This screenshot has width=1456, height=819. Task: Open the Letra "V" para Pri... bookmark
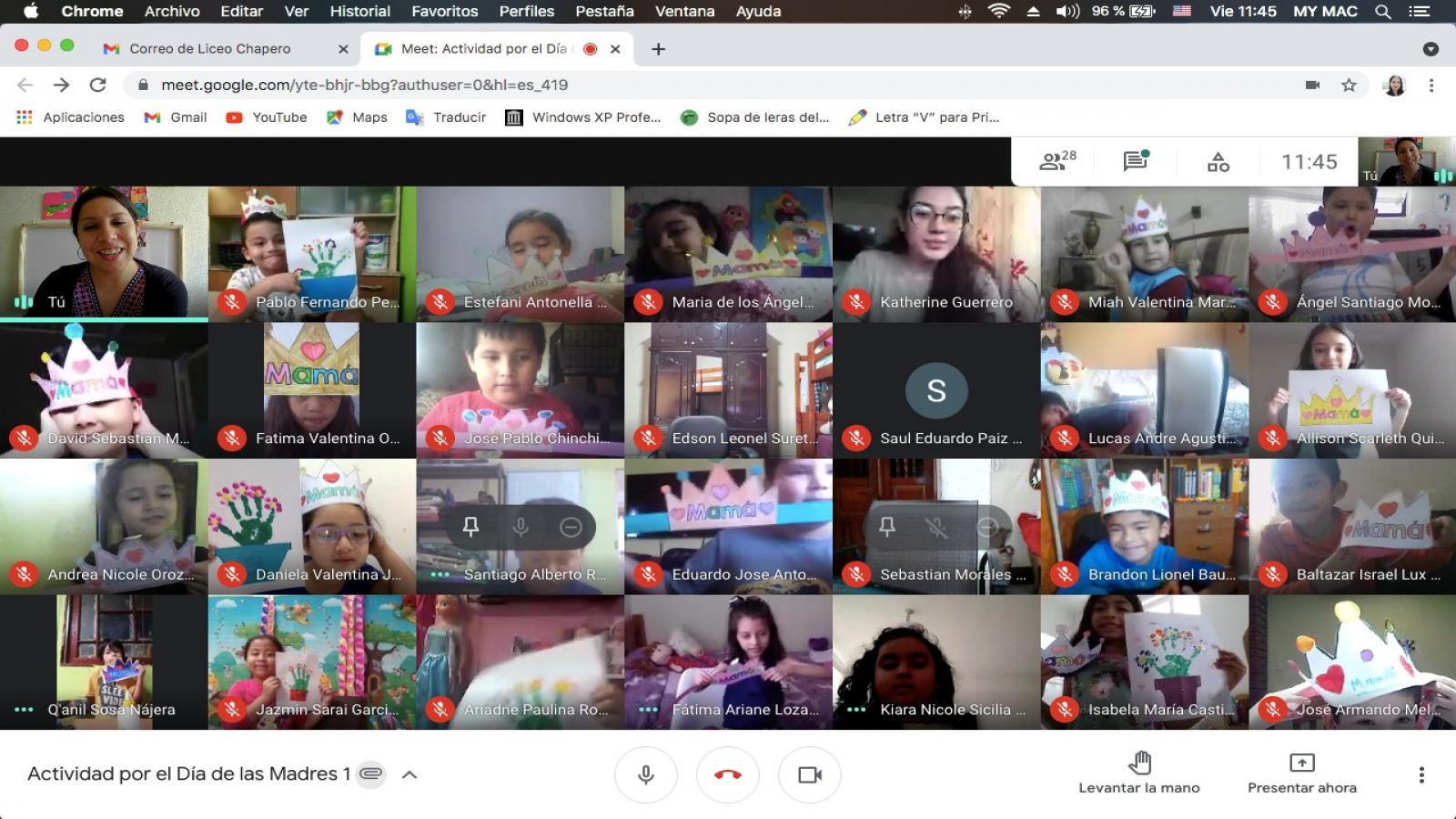[924, 117]
